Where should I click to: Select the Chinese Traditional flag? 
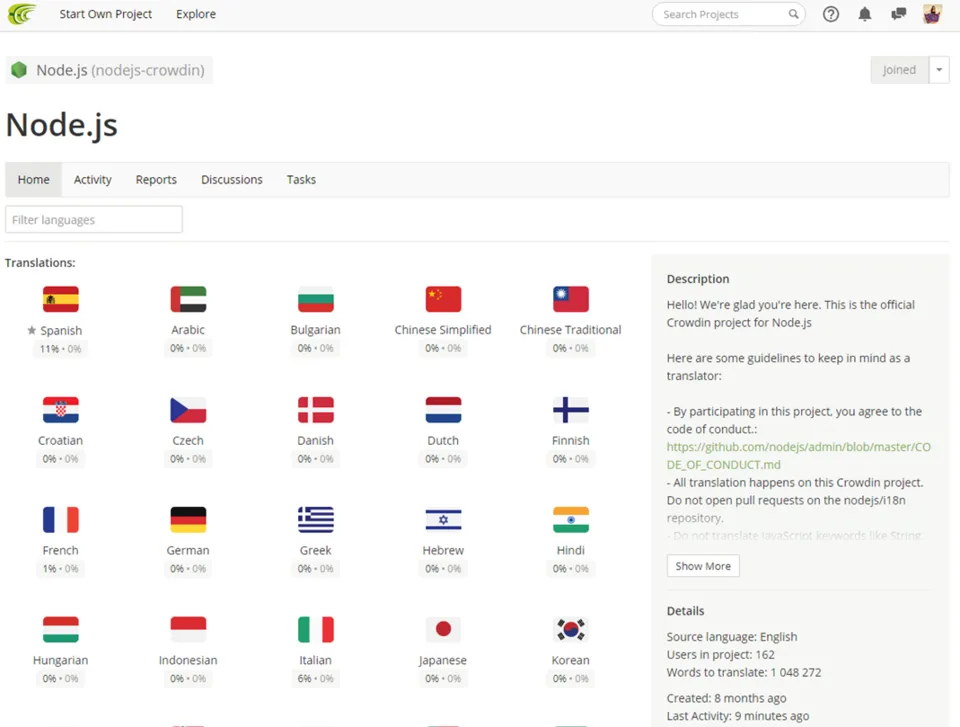point(571,299)
